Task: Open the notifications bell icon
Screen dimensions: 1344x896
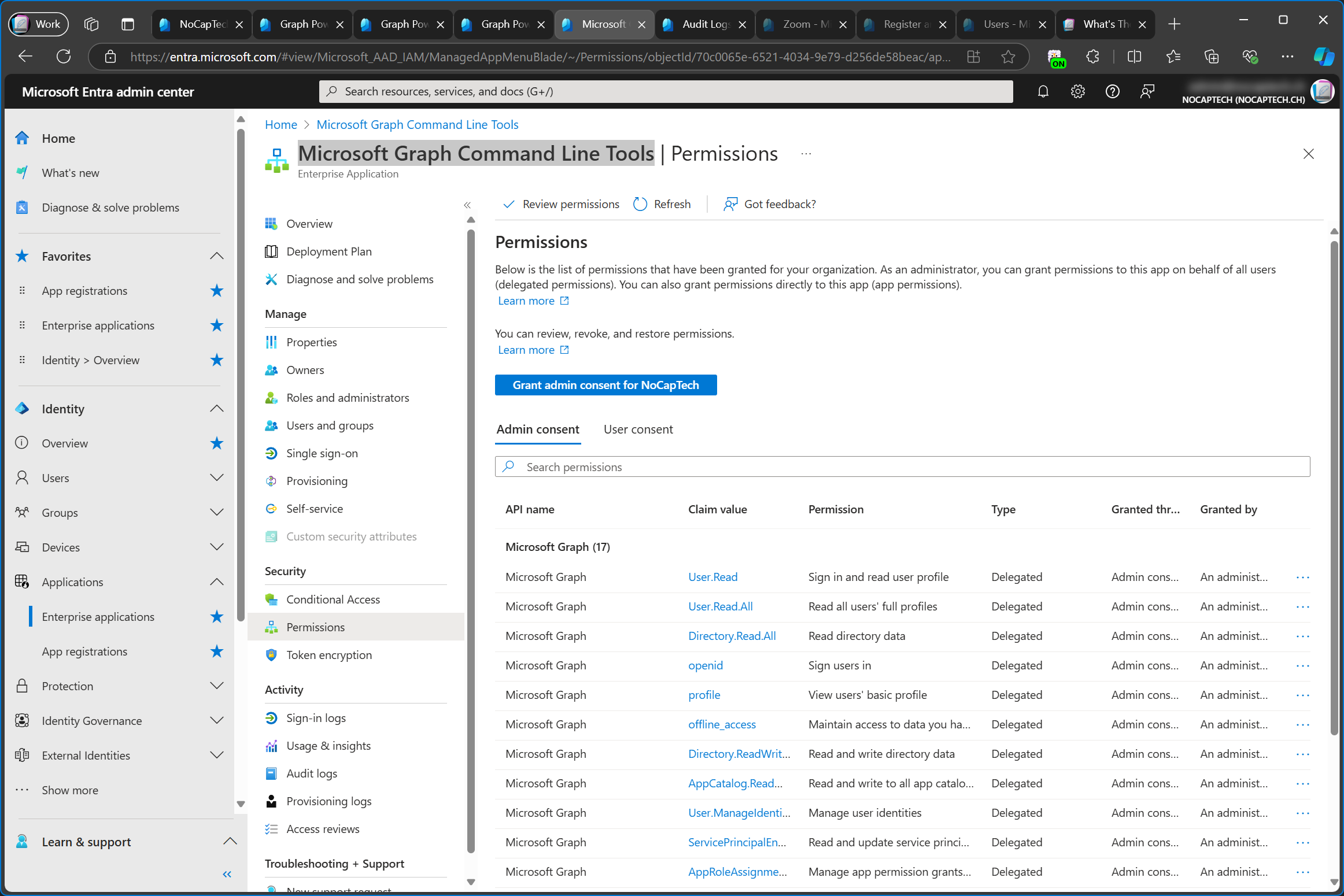Action: tap(1043, 91)
